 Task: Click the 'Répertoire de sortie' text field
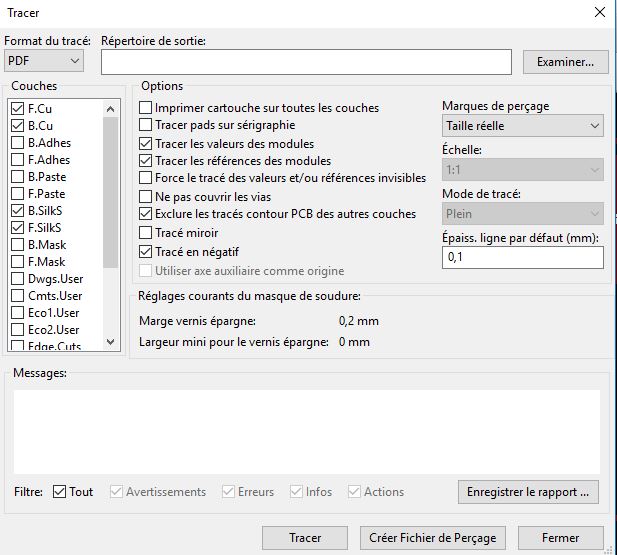pos(307,62)
